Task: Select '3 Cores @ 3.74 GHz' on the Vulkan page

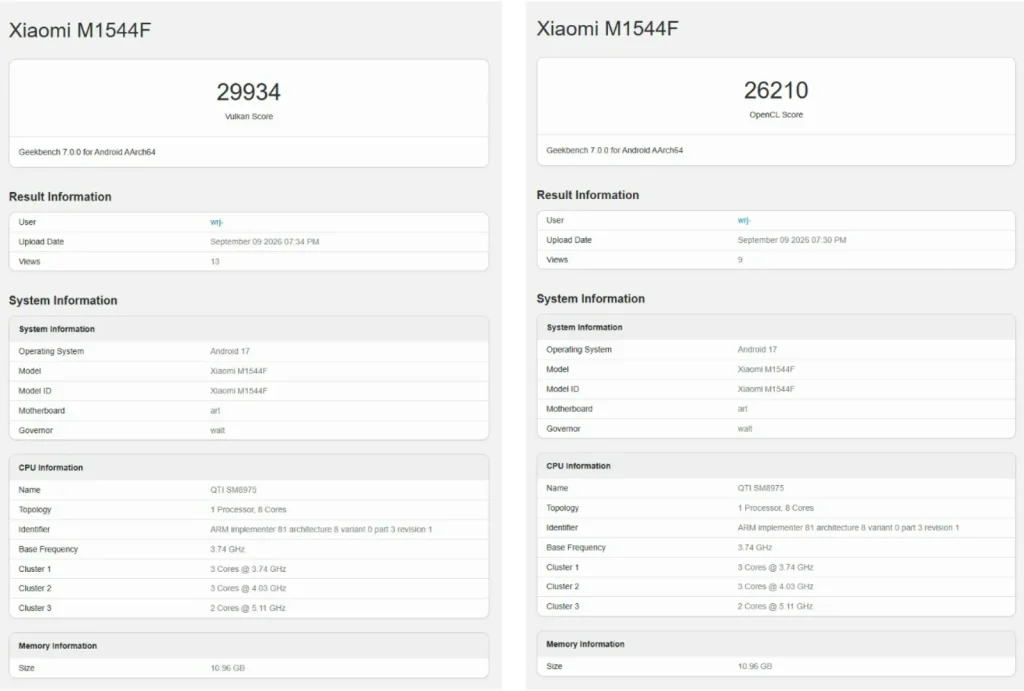Action: [248, 569]
